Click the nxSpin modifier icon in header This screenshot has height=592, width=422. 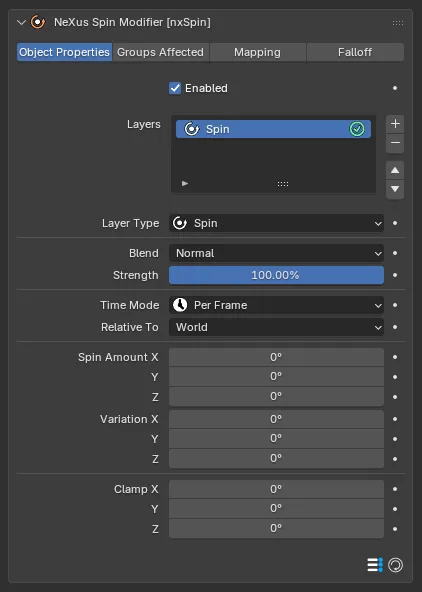coord(38,22)
